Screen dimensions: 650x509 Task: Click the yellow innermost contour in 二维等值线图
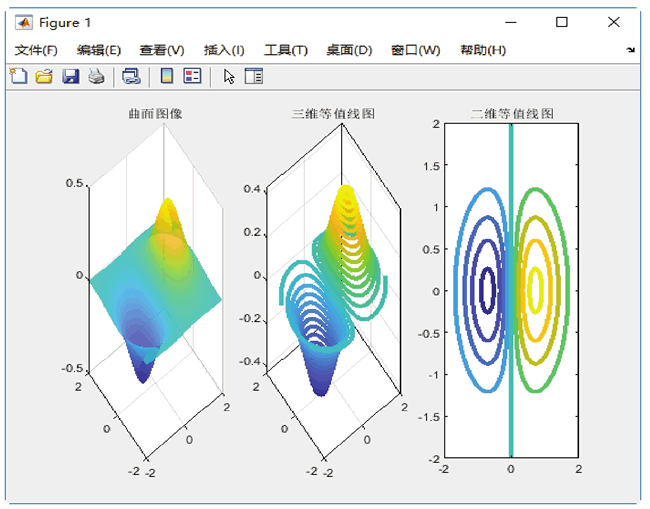tap(535, 290)
